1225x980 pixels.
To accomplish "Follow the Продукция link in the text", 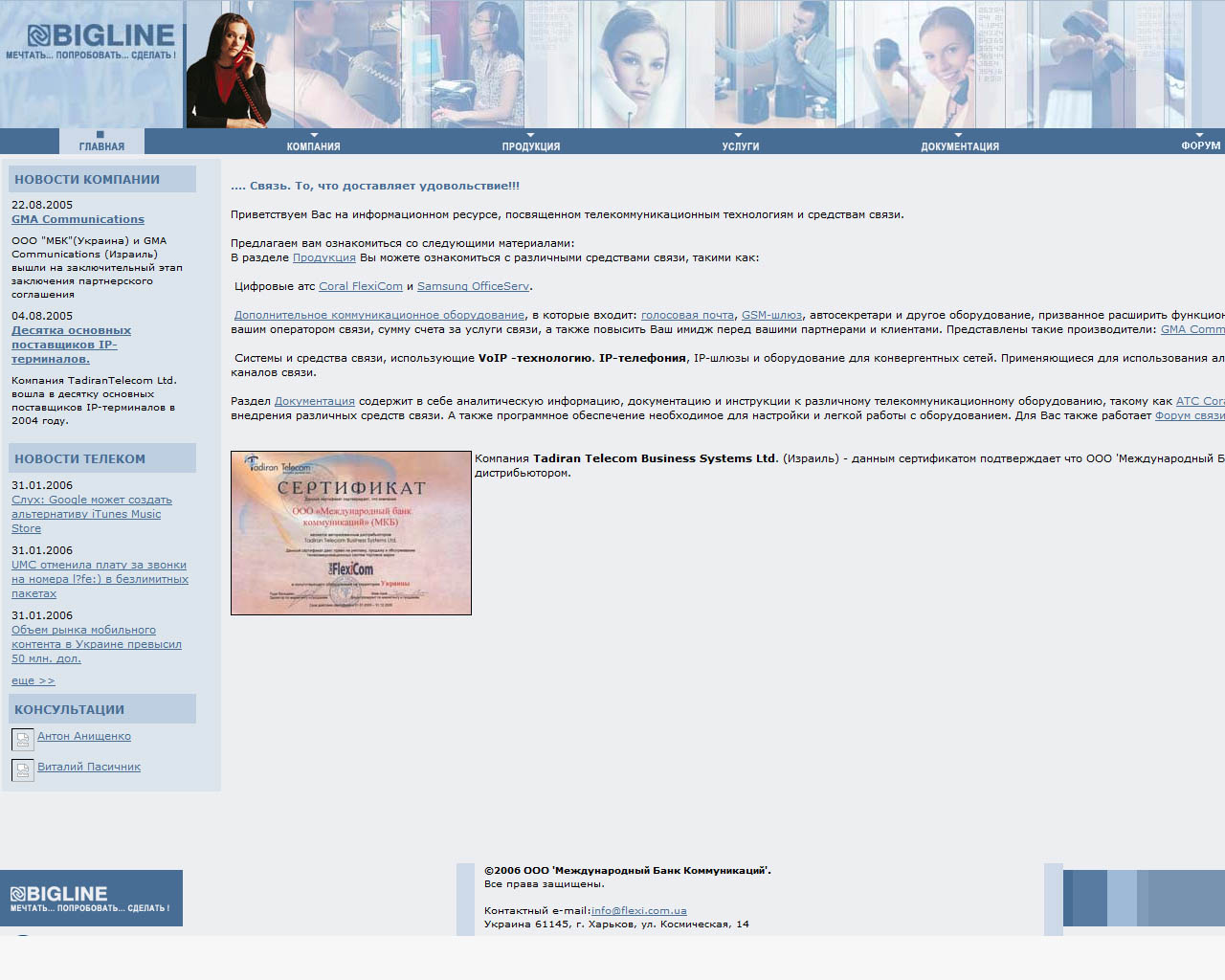I will [324, 257].
